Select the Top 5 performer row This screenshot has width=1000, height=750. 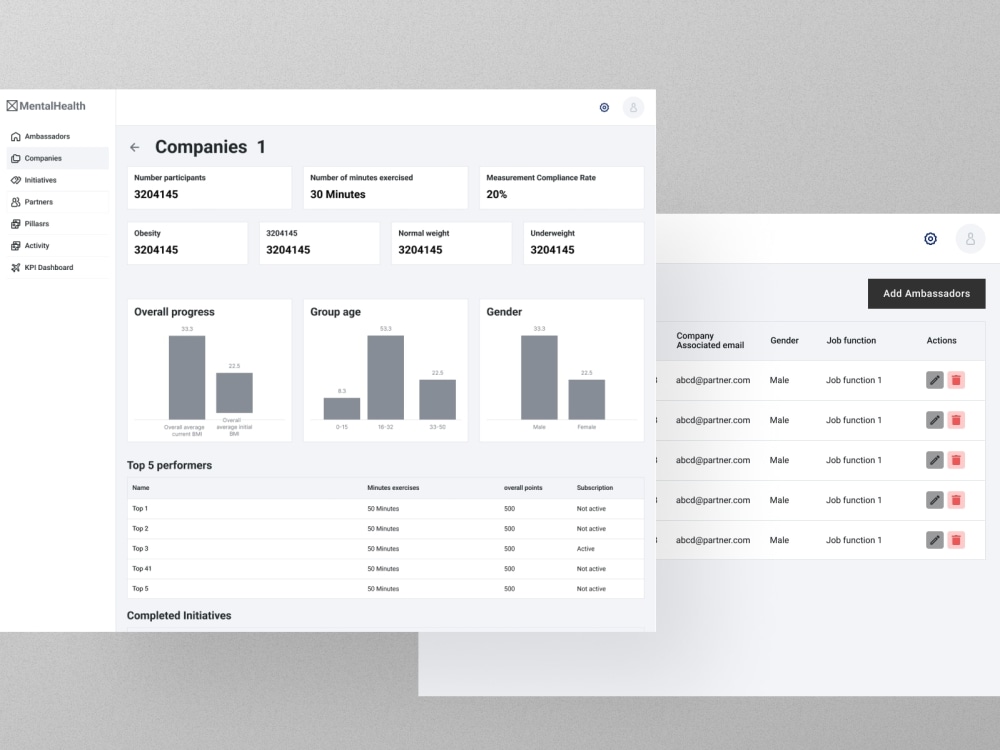[385, 589]
